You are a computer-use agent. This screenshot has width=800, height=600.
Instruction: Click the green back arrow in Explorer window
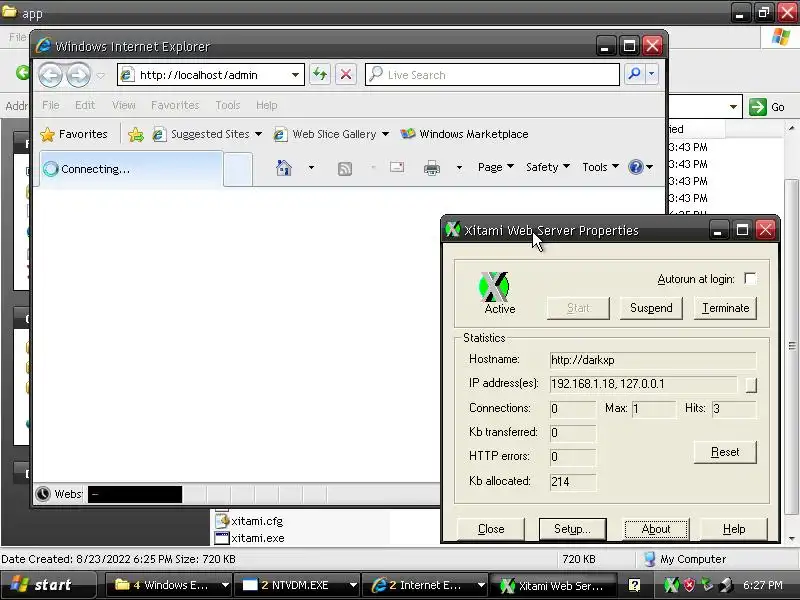pyautogui.click(x=22, y=72)
